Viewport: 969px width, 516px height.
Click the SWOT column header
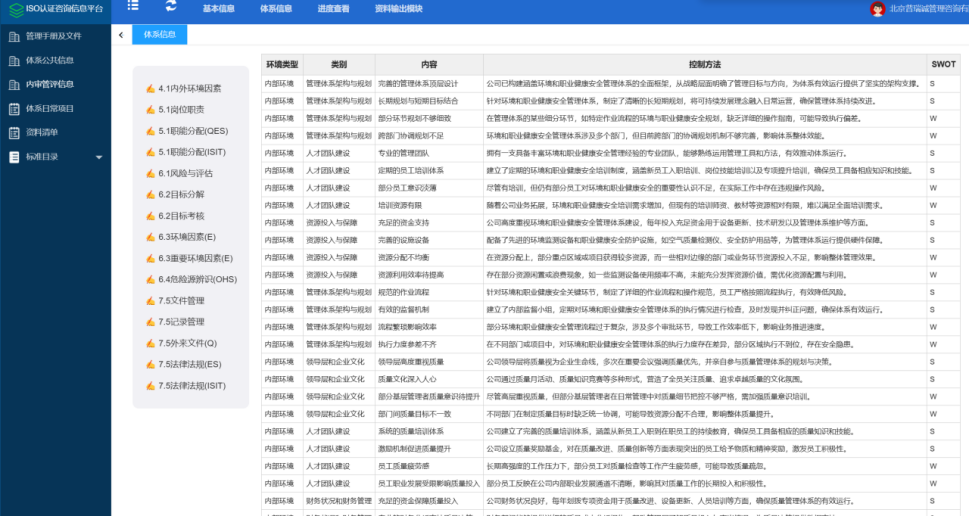pos(943,64)
